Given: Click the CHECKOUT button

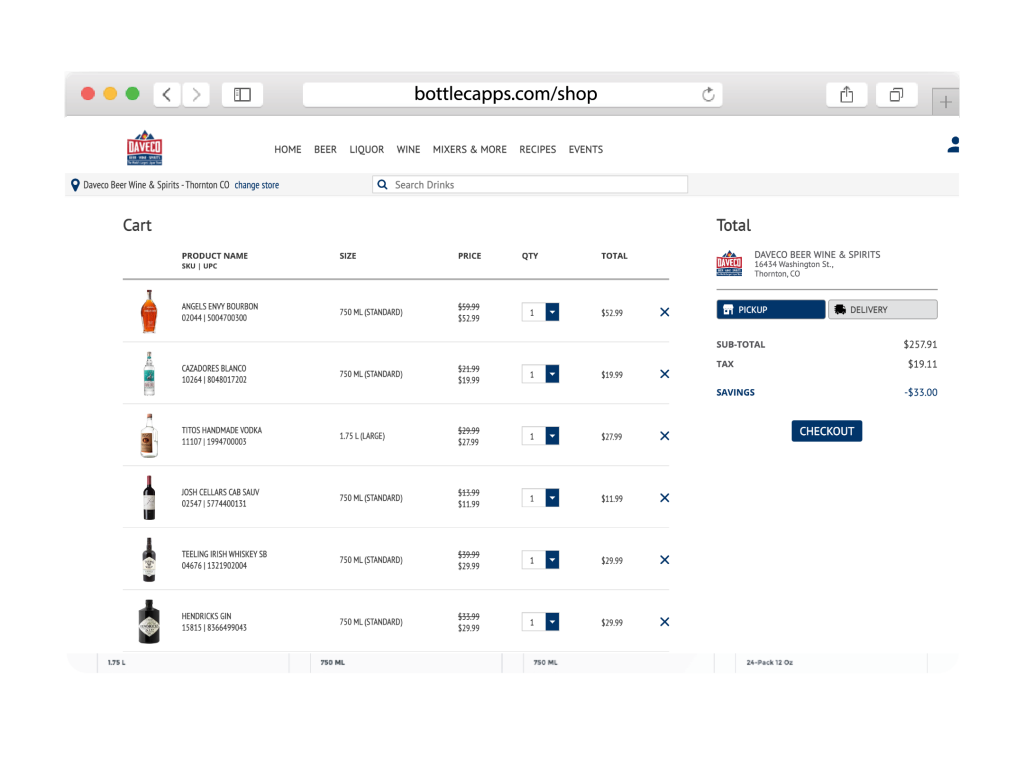Looking at the screenshot, I should click(827, 431).
